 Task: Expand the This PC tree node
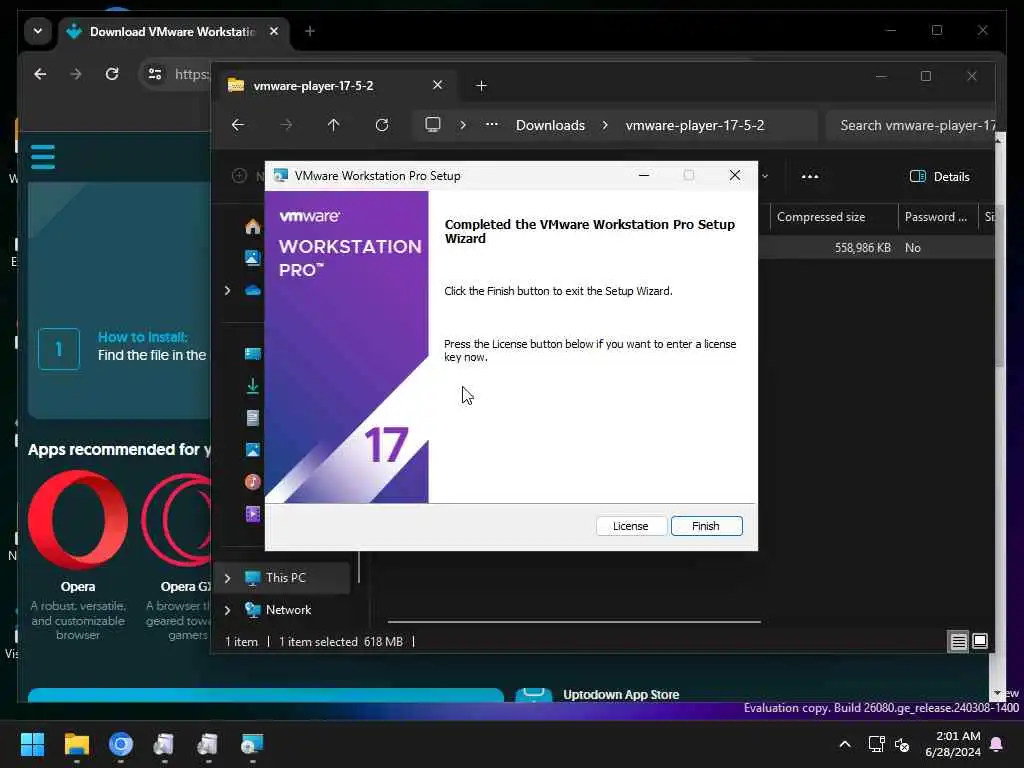227,578
